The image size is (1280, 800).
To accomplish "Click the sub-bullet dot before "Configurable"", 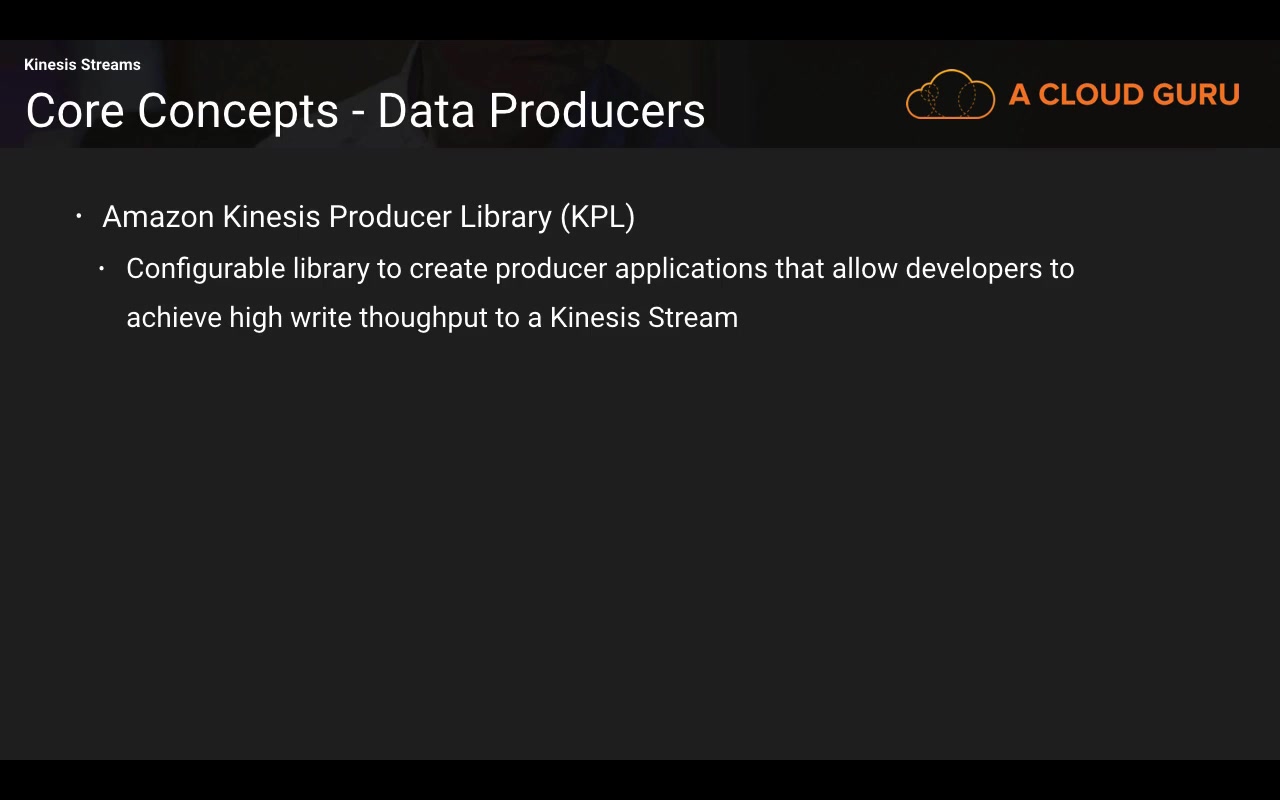I will coord(102,268).
